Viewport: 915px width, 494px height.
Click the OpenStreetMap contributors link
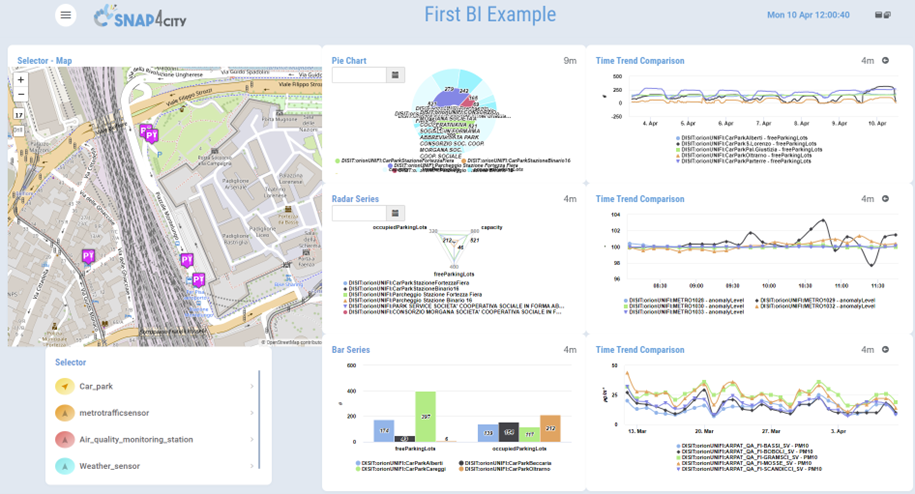coord(292,342)
